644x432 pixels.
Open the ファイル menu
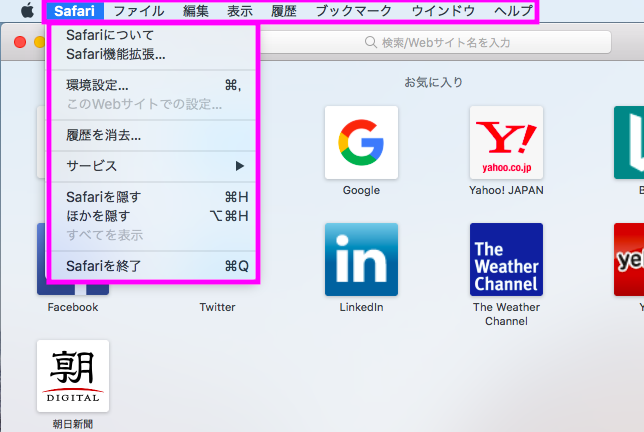point(139,11)
